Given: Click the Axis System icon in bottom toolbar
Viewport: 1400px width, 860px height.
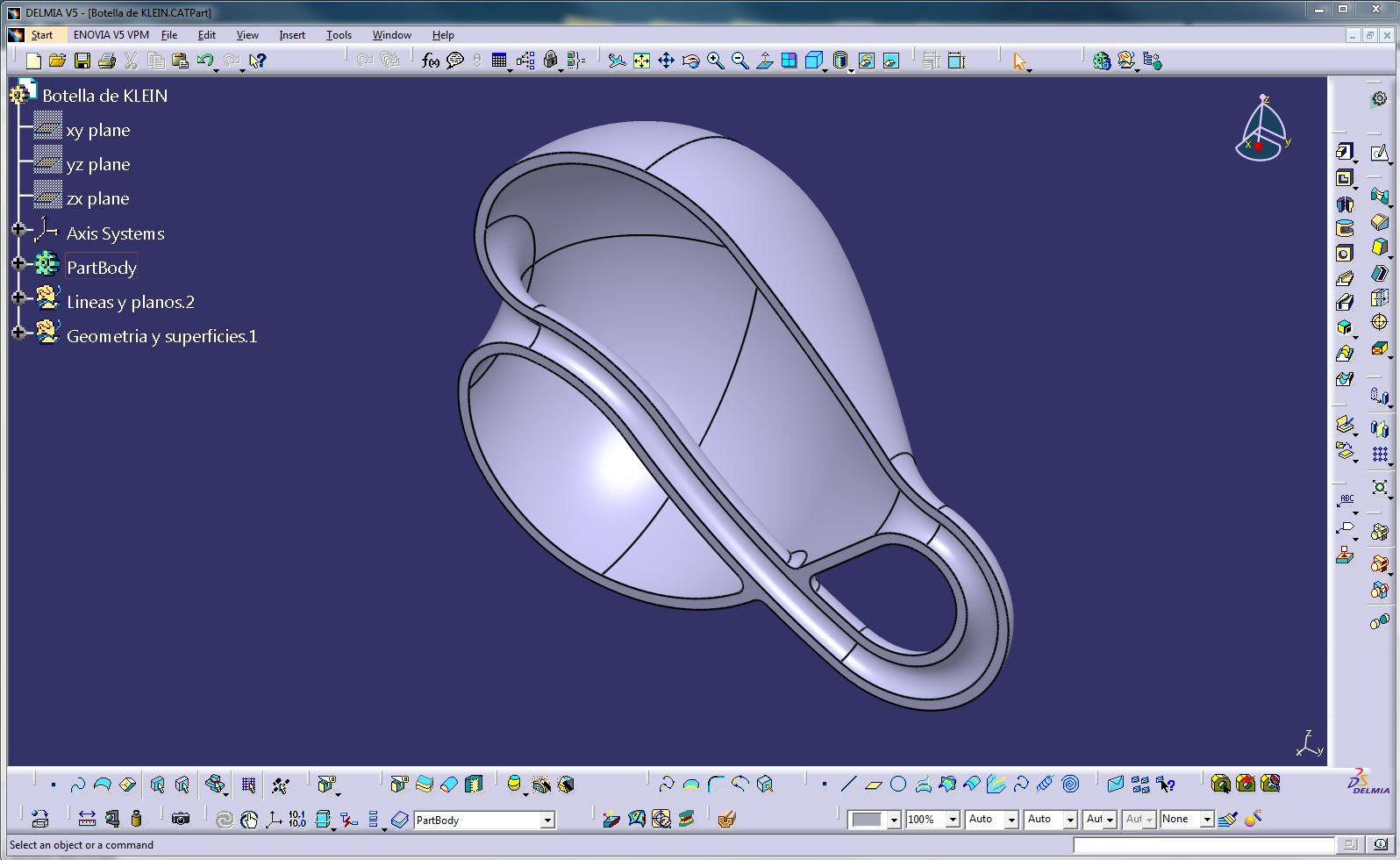Looking at the screenshot, I should (x=274, y=819).
